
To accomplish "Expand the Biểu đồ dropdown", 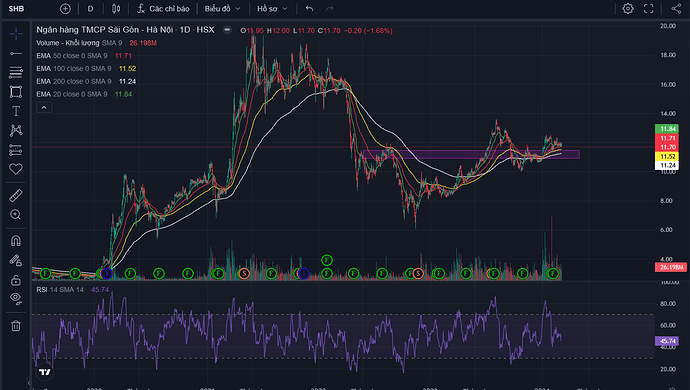I will [223, 8].
